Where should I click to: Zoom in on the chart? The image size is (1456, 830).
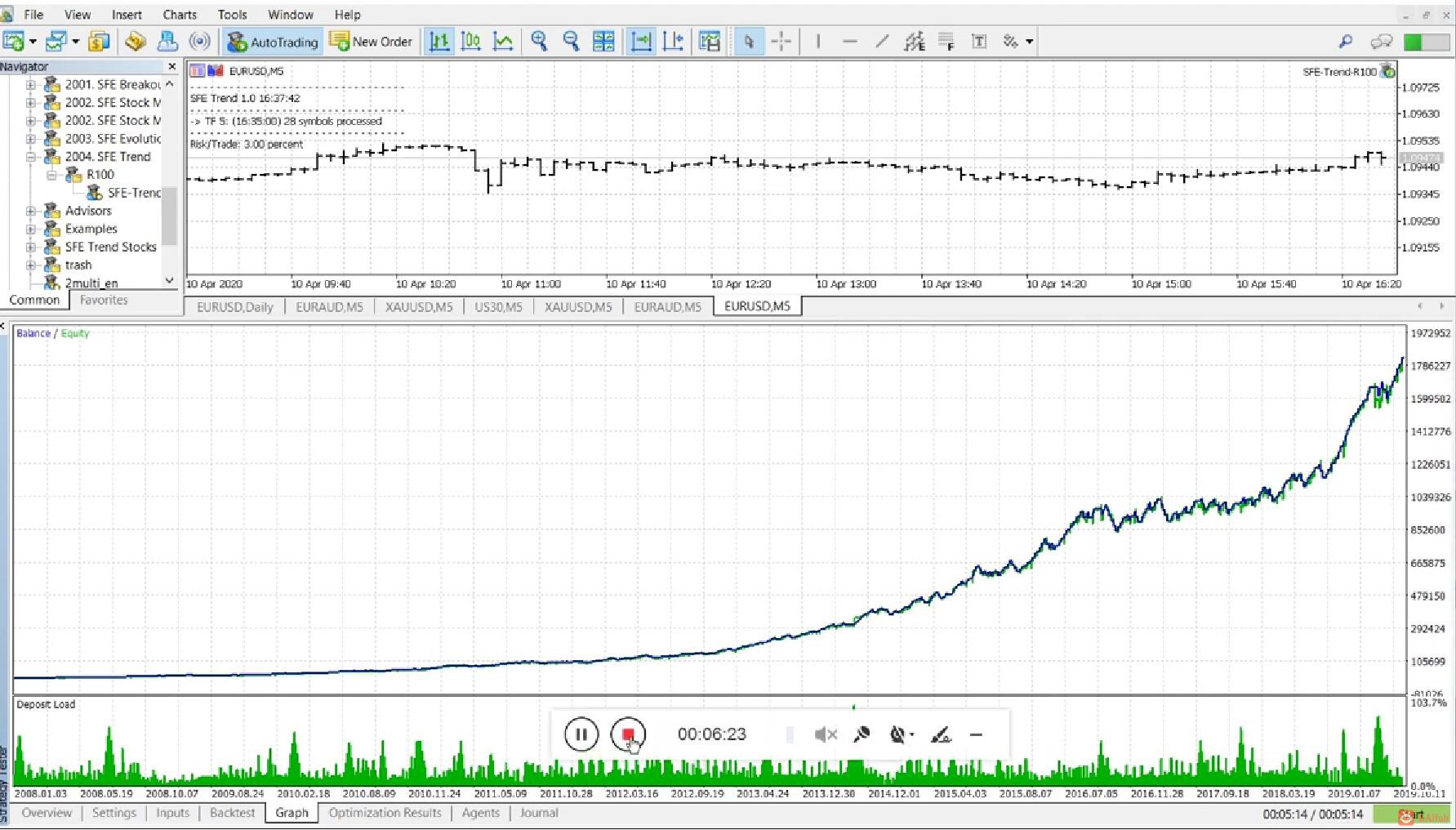point(539,41)
